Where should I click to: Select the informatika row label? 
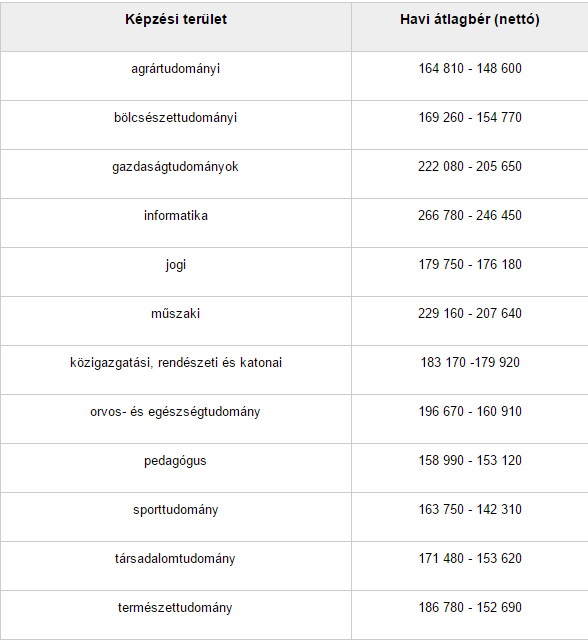tap(176, 215)
